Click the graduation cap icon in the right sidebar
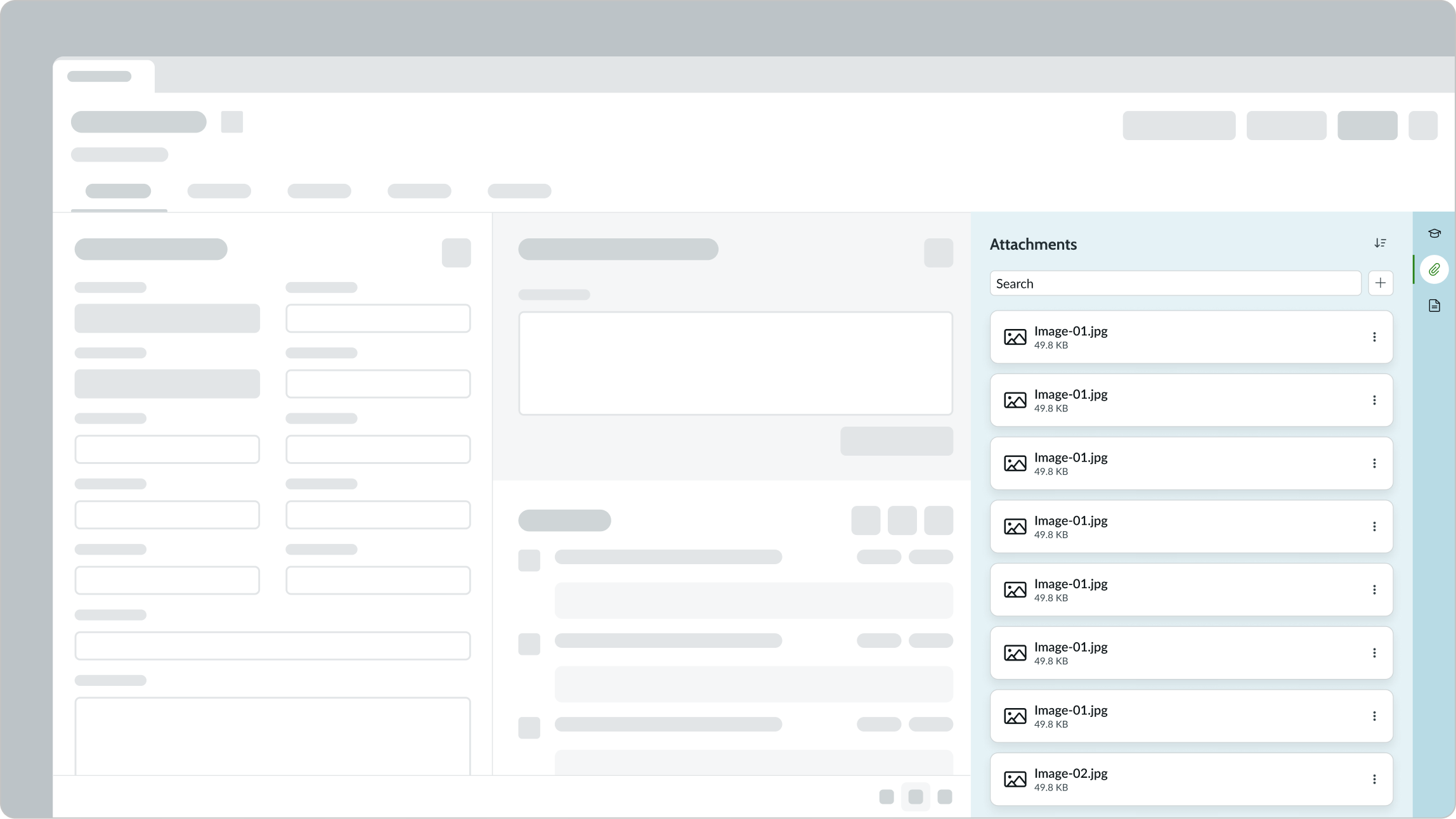The image size is (1456, 819). [x=1434, y=233]
